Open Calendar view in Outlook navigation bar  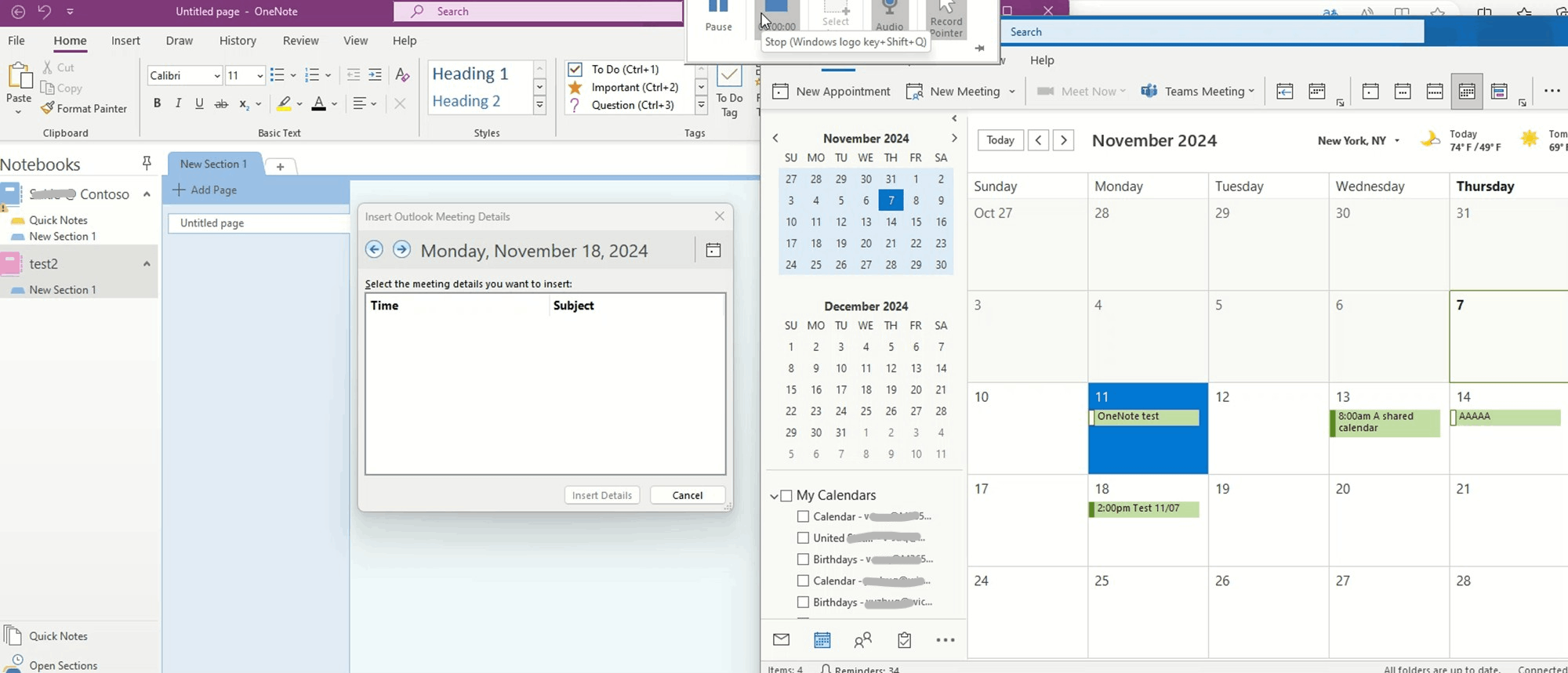tap(822, 640)
